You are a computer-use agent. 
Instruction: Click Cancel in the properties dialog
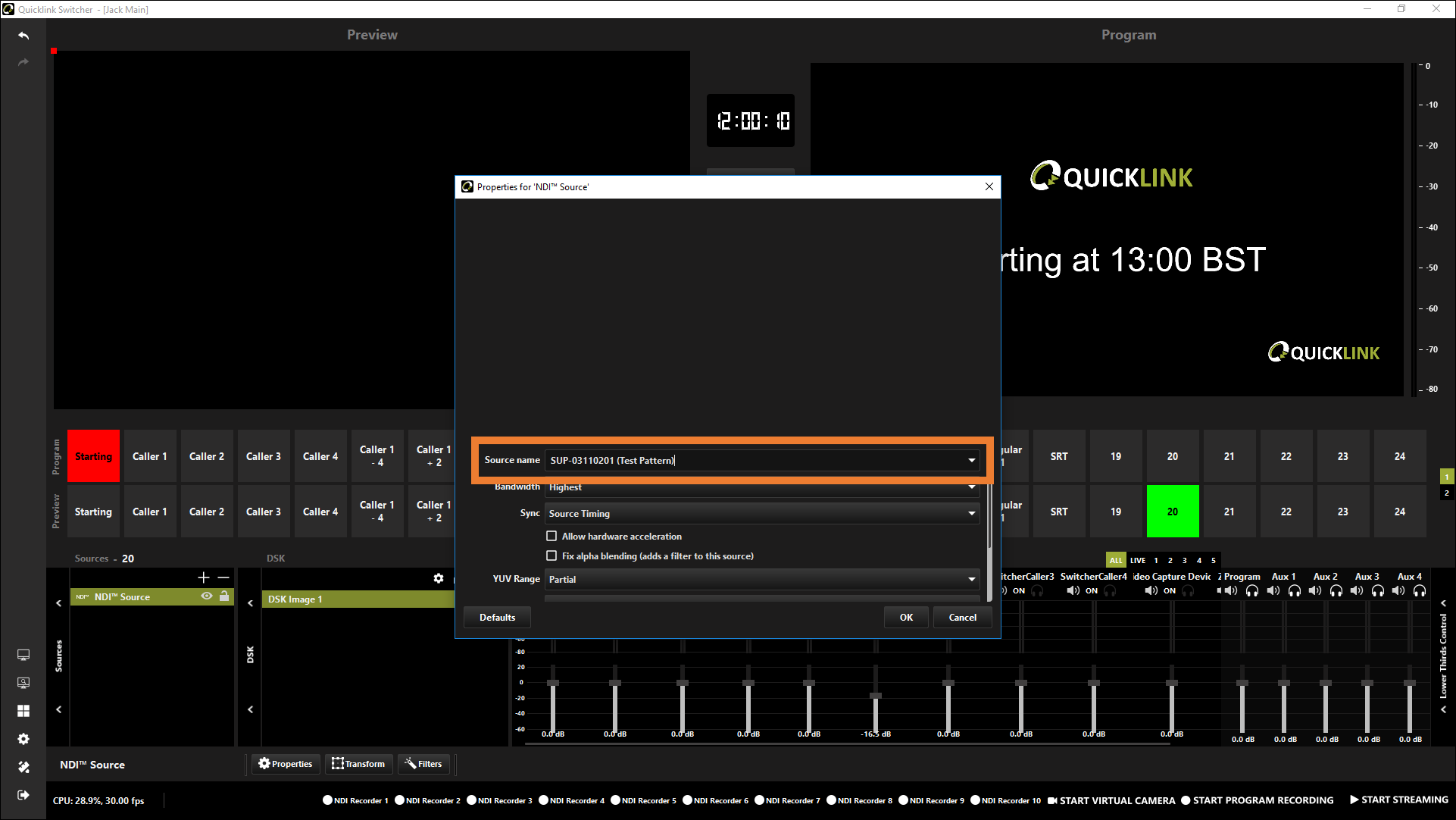963,617
